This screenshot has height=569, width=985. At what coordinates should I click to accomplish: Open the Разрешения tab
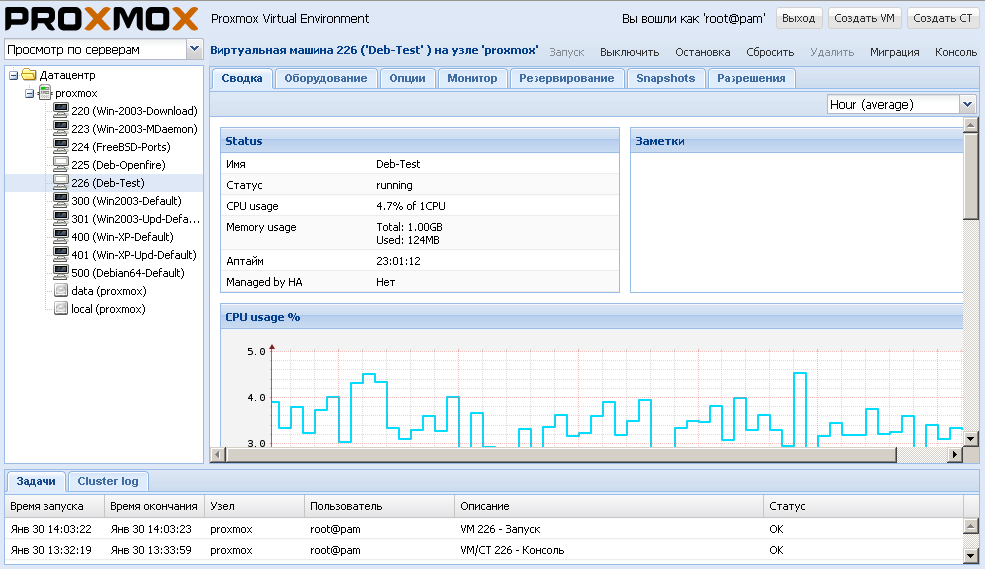click(x=751, y=79)
